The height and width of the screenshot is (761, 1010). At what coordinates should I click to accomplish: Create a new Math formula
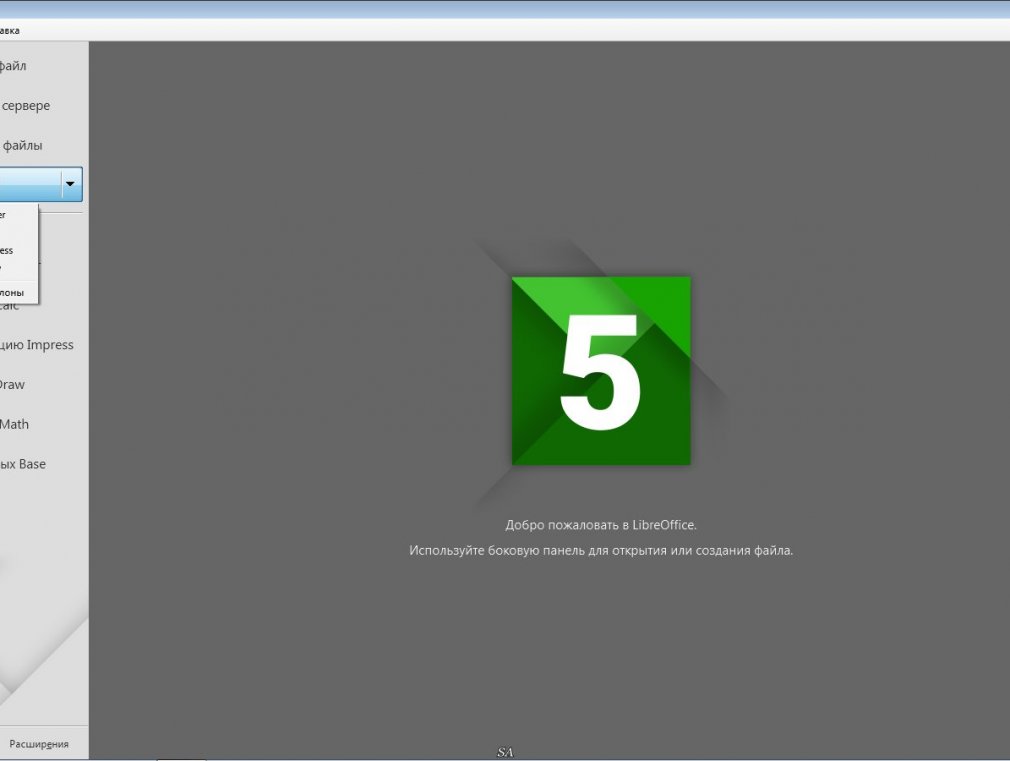pyautogui.click(x=14, y=425)
